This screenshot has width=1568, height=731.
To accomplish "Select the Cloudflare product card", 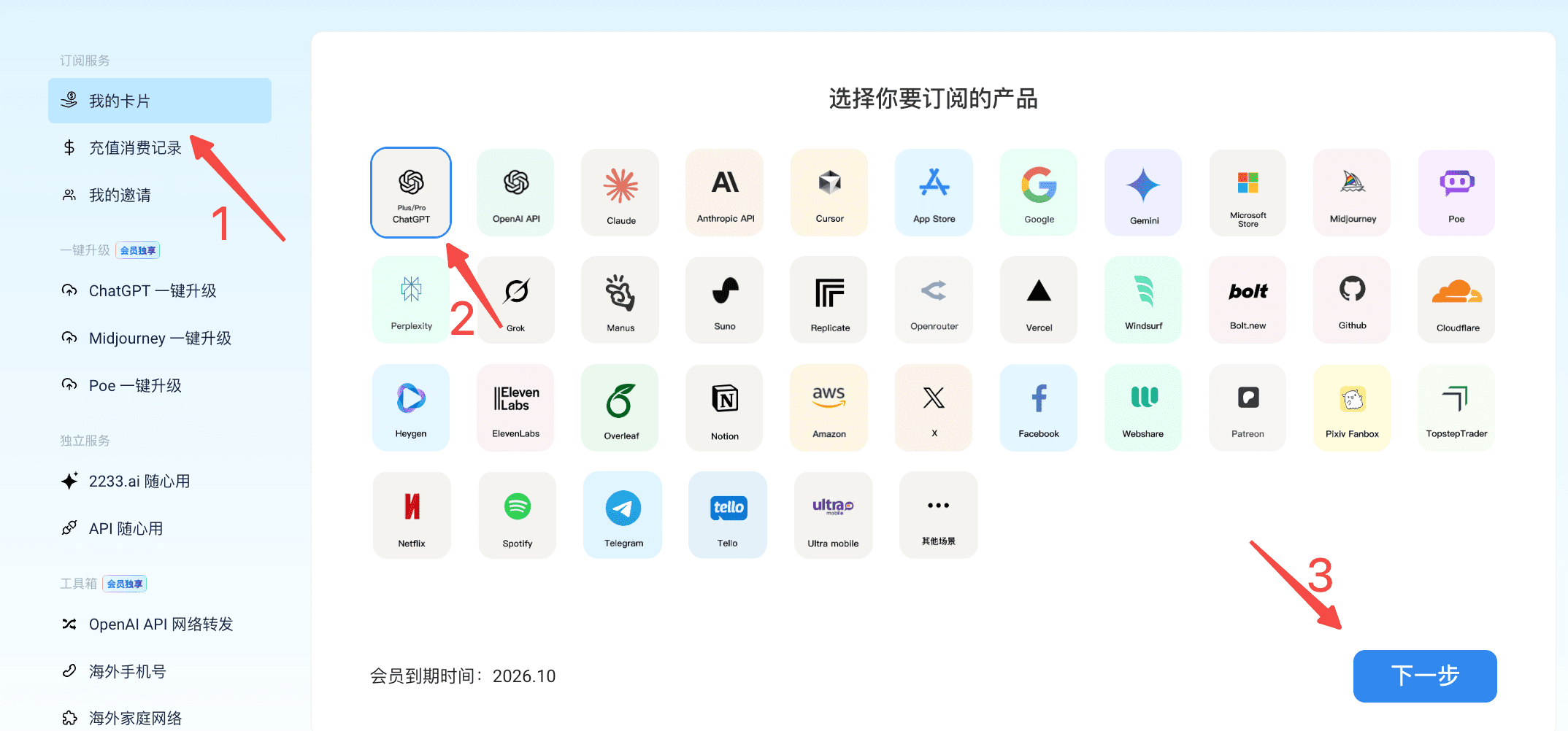I will tap(1456, 300).
